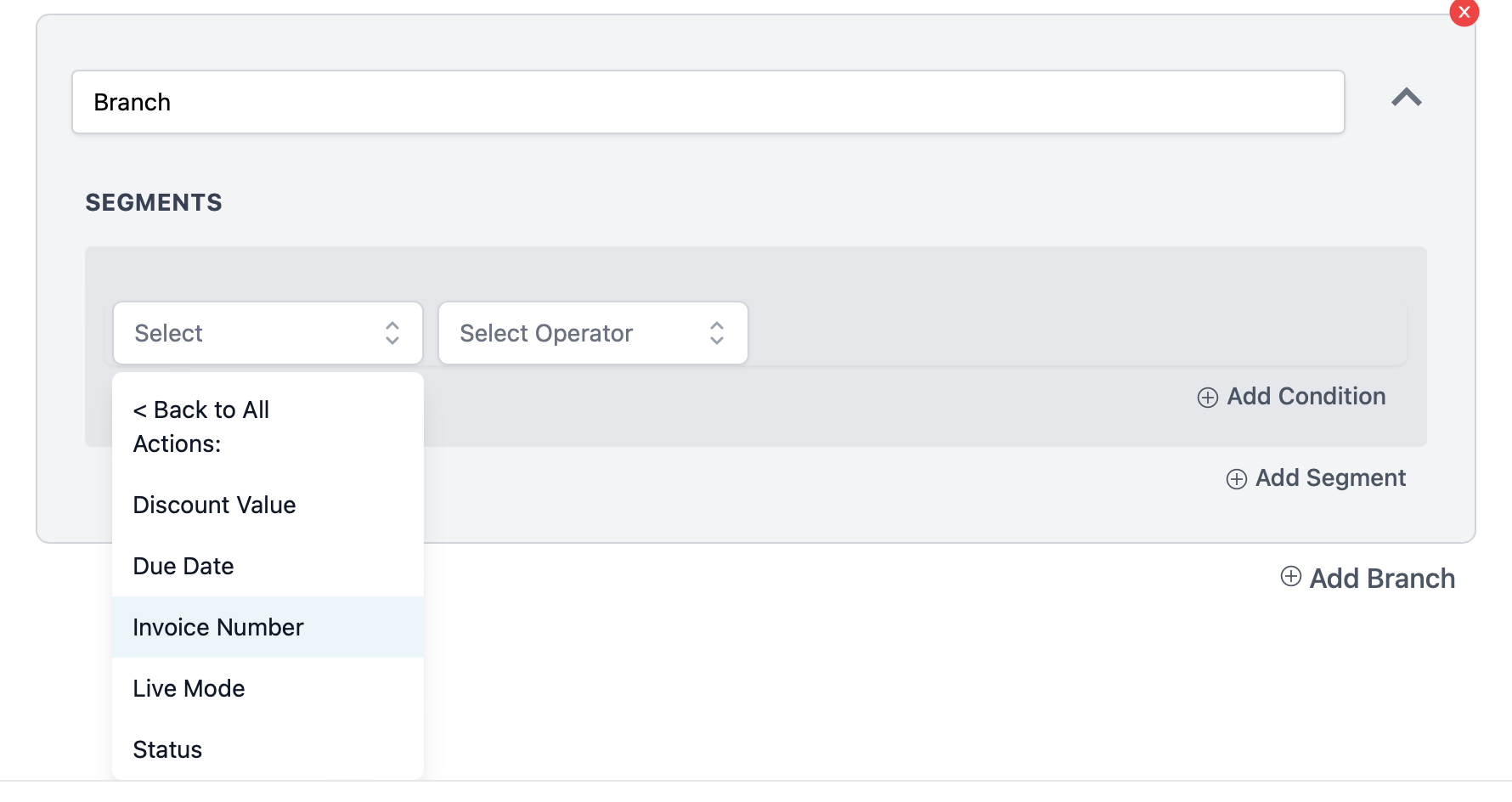This screenshot has height=802, width=1512.
Task: Choose the Live Mode option
Action: pyautogui.click(x=189, y=688)
